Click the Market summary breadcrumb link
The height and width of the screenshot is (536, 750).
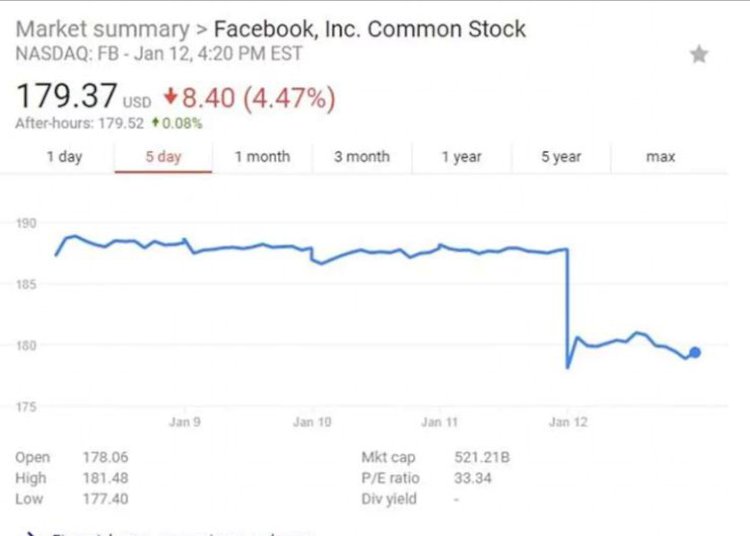pos(101,28)
